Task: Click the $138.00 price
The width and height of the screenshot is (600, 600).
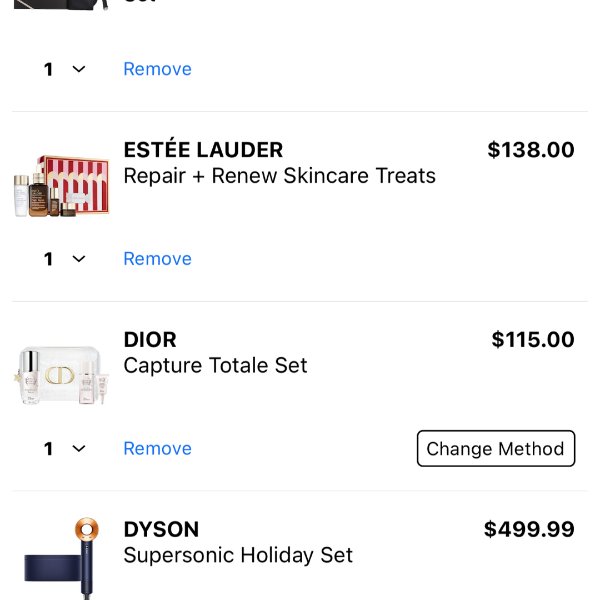Action: point(530,150)
